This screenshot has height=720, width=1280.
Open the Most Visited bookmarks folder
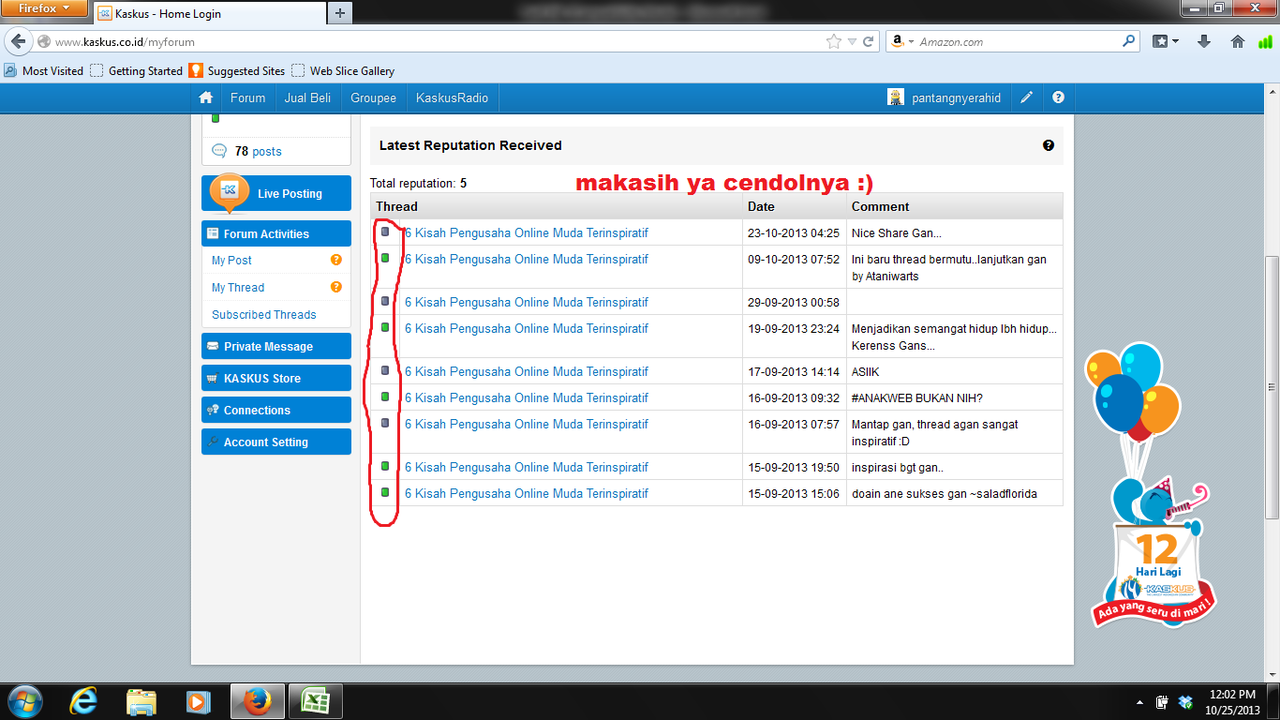pyautogui.click(x=44, y=71)
